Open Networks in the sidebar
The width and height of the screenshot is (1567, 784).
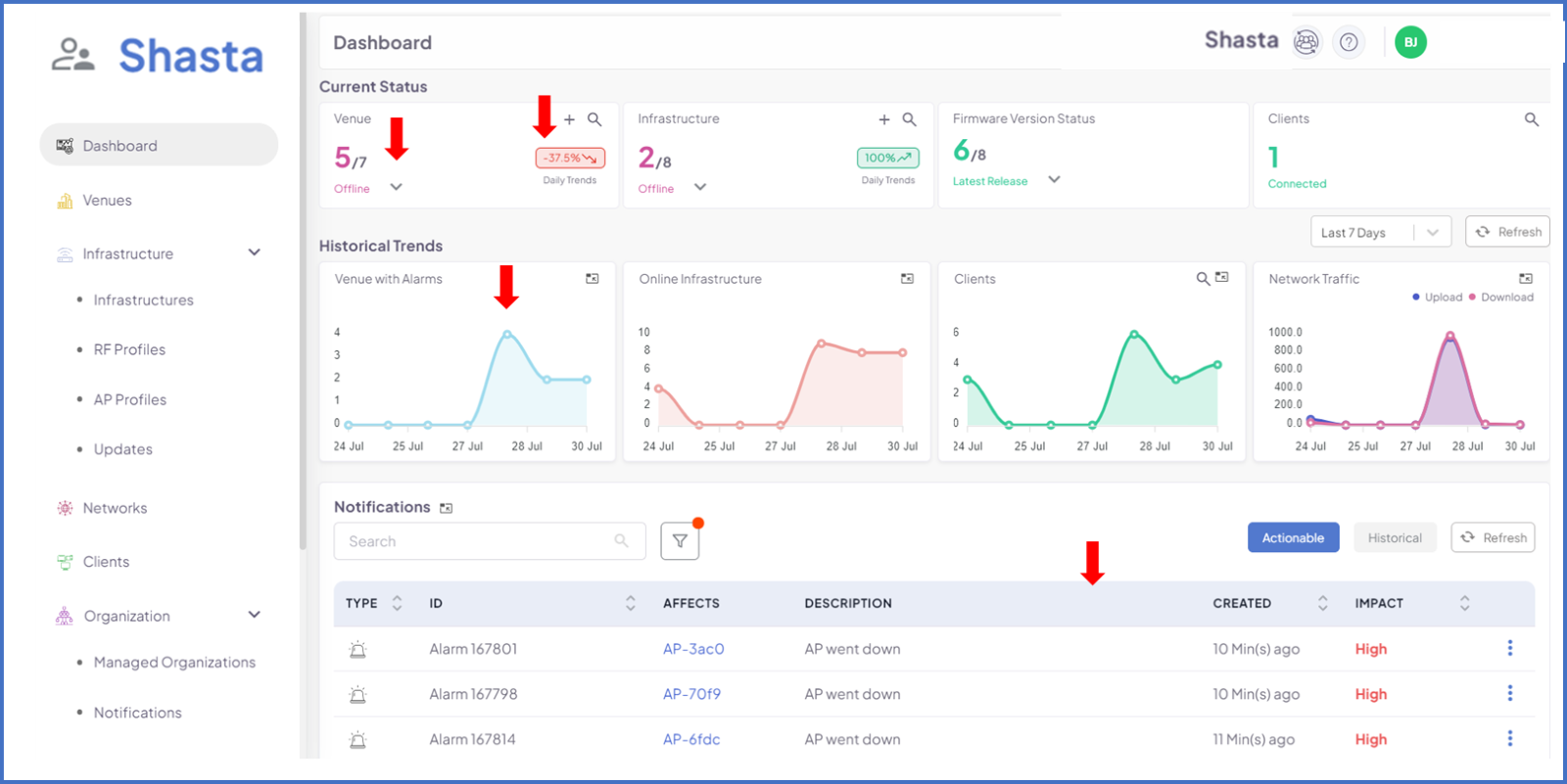tap(115, 508)
